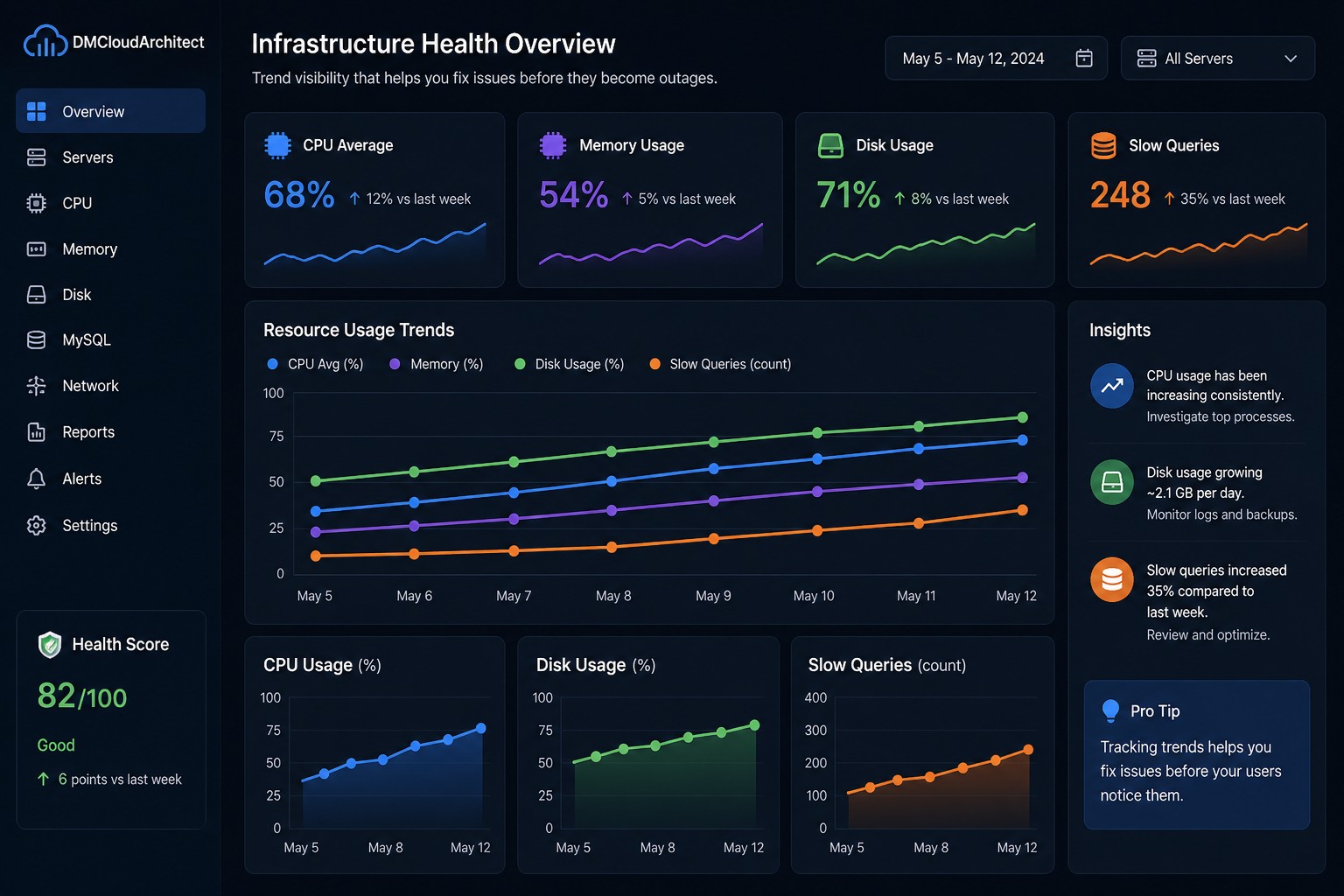Click 'Monitor logs and backups.' text
This screenshot has height=896, width=1344.
(x=1221, y=514)
